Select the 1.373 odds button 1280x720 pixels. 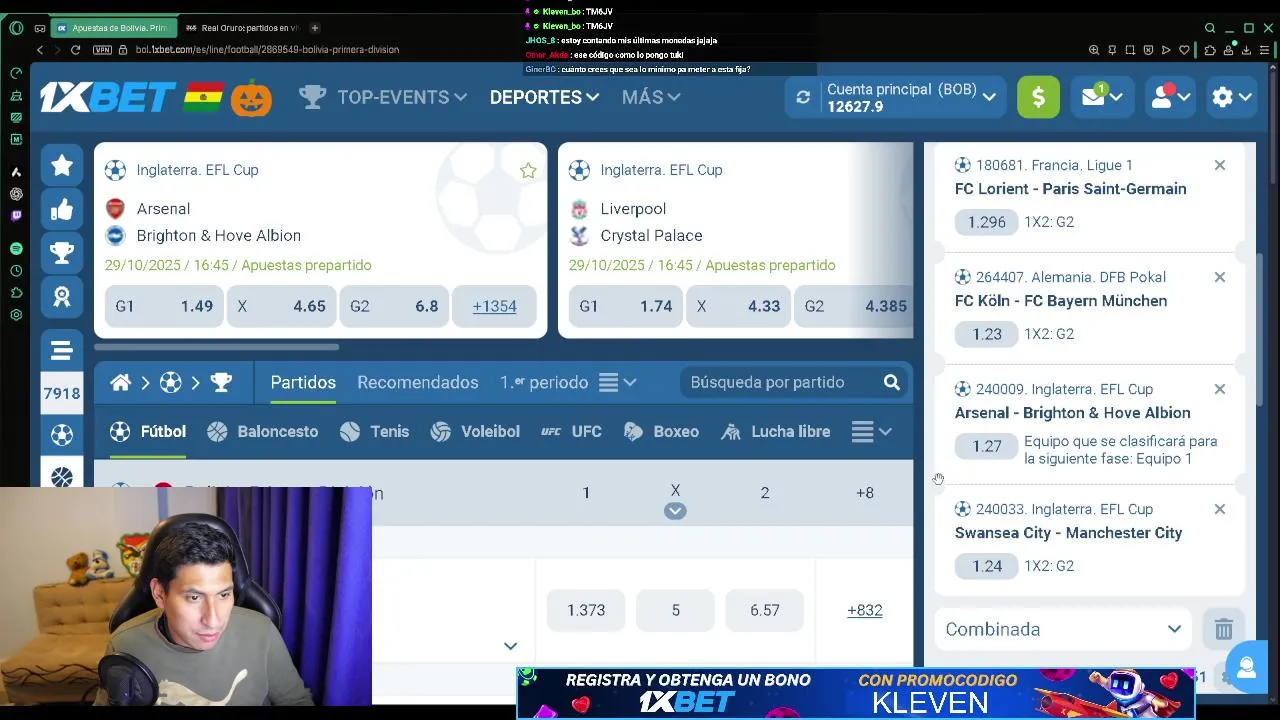pyautogui.click(x=586, y=610)
